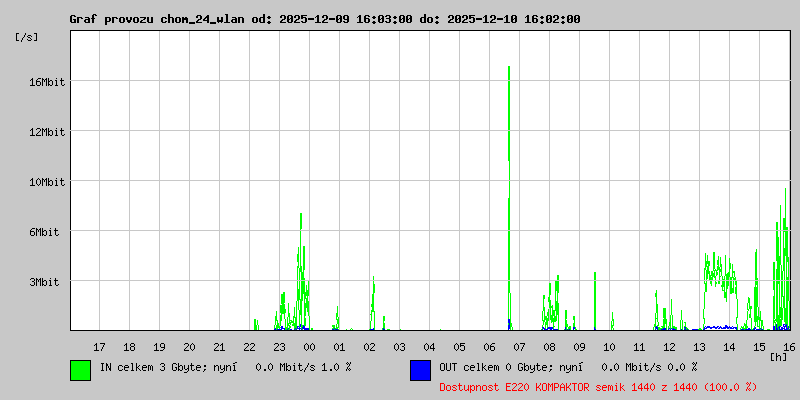The image size is (800, 400).
Task: Click the 3Mbit y-axis label
Action: pos(44,282)
